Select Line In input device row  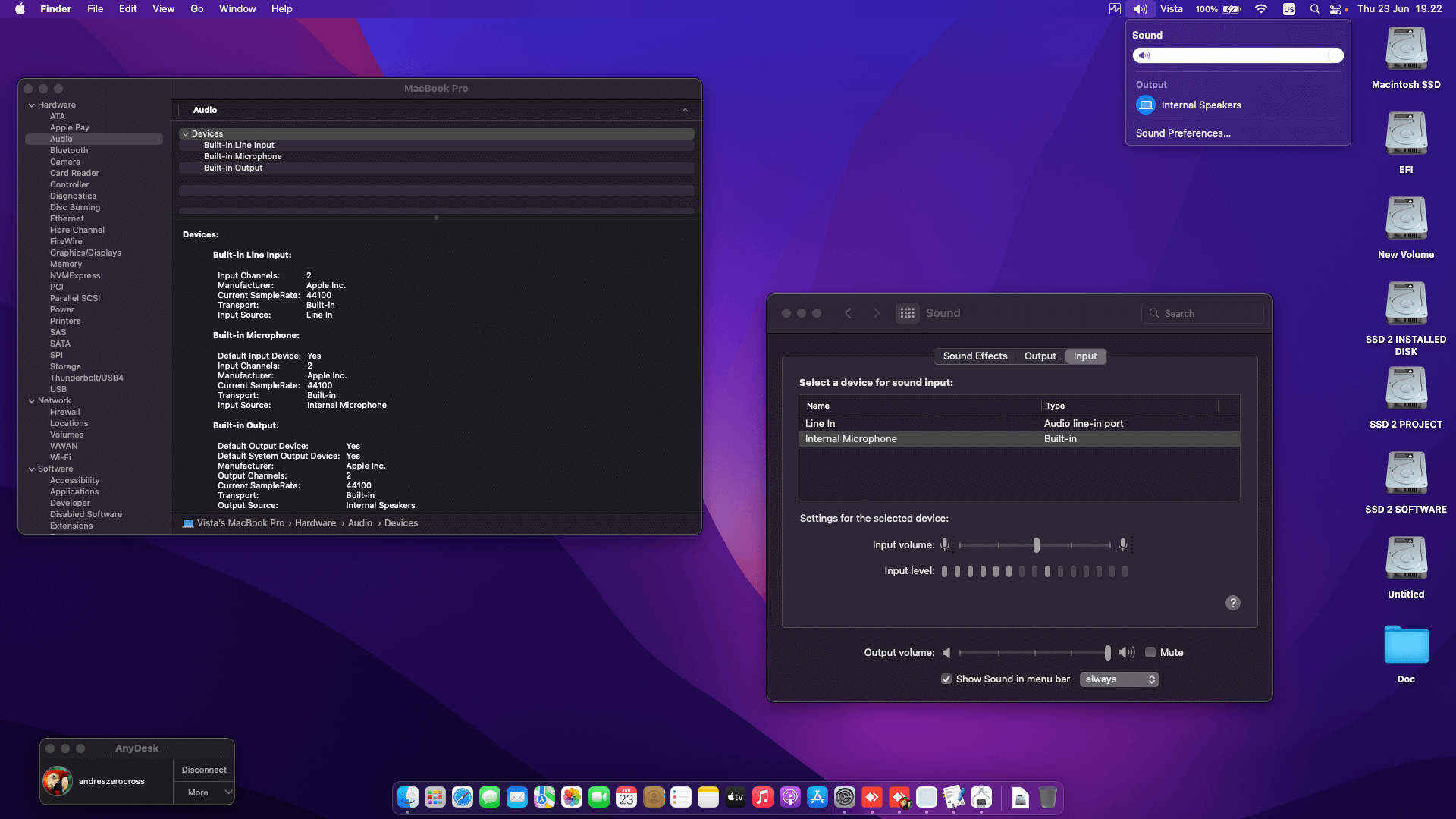(1019, 423)
